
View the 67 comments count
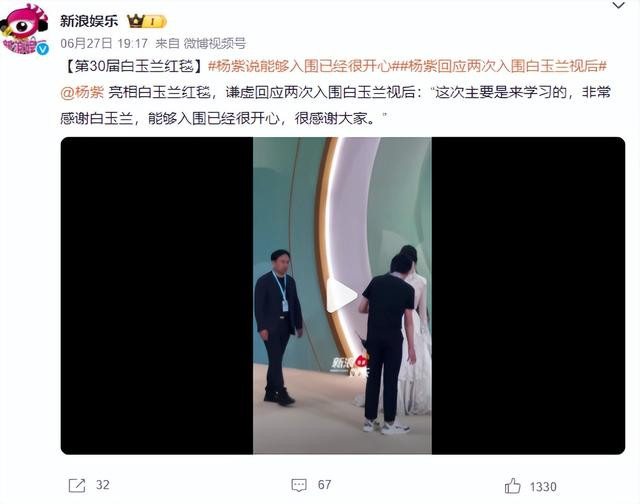[324, 485]
